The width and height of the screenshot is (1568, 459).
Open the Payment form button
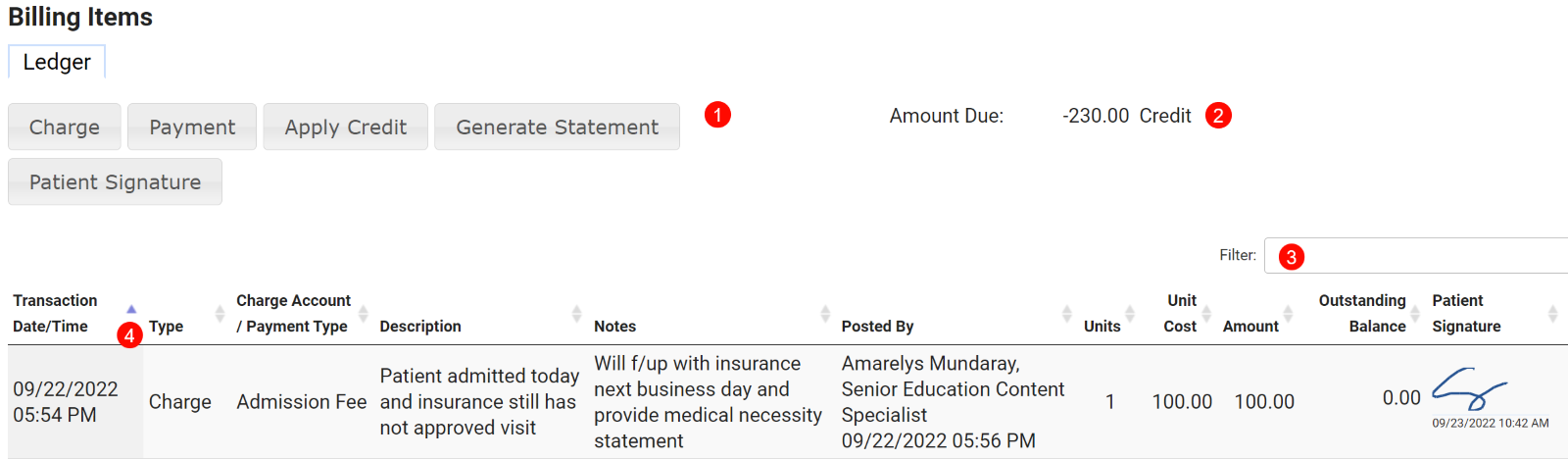click(x=192, y=127)
